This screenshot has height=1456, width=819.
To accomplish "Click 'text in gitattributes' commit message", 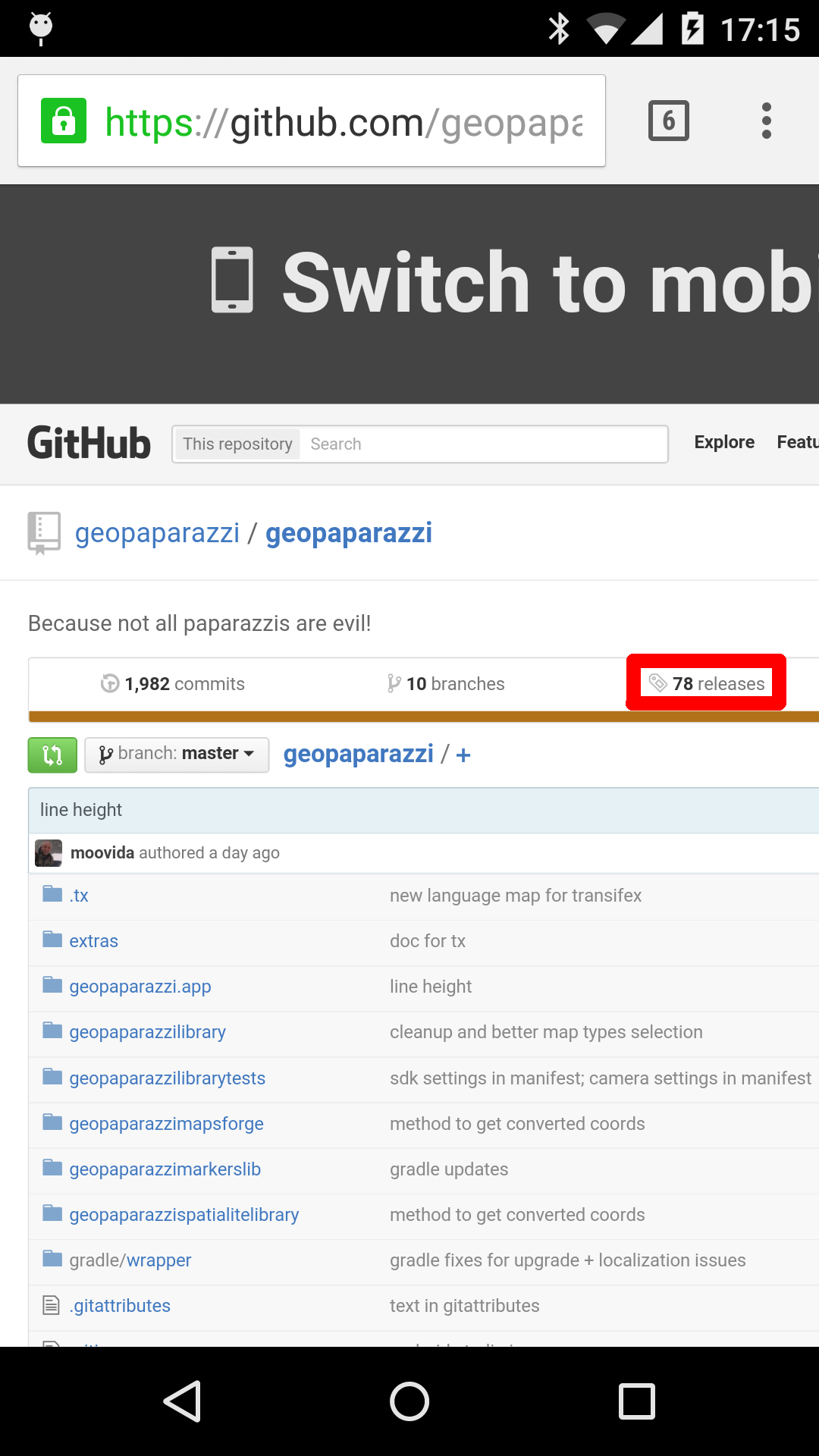I will click(x=465, y=1306).
